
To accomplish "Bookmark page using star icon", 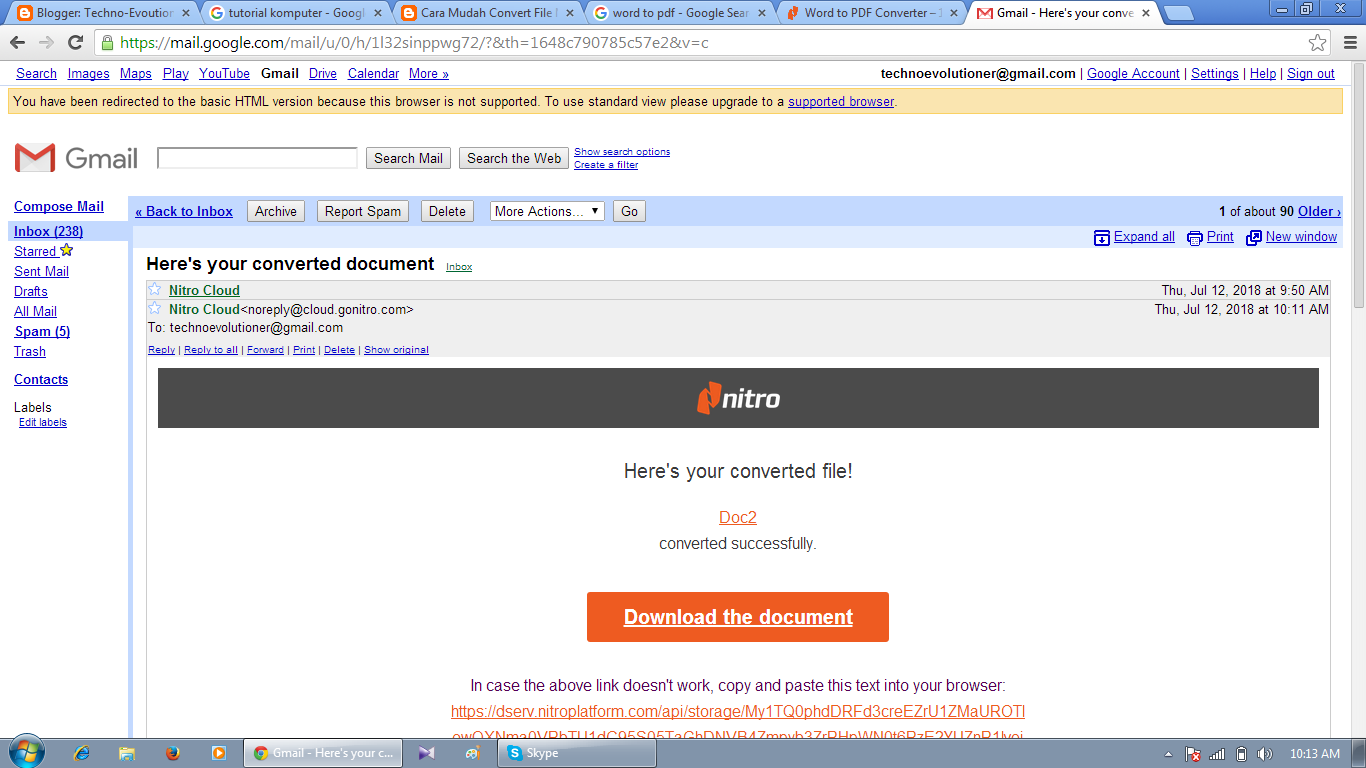I will click(1318, 43).
